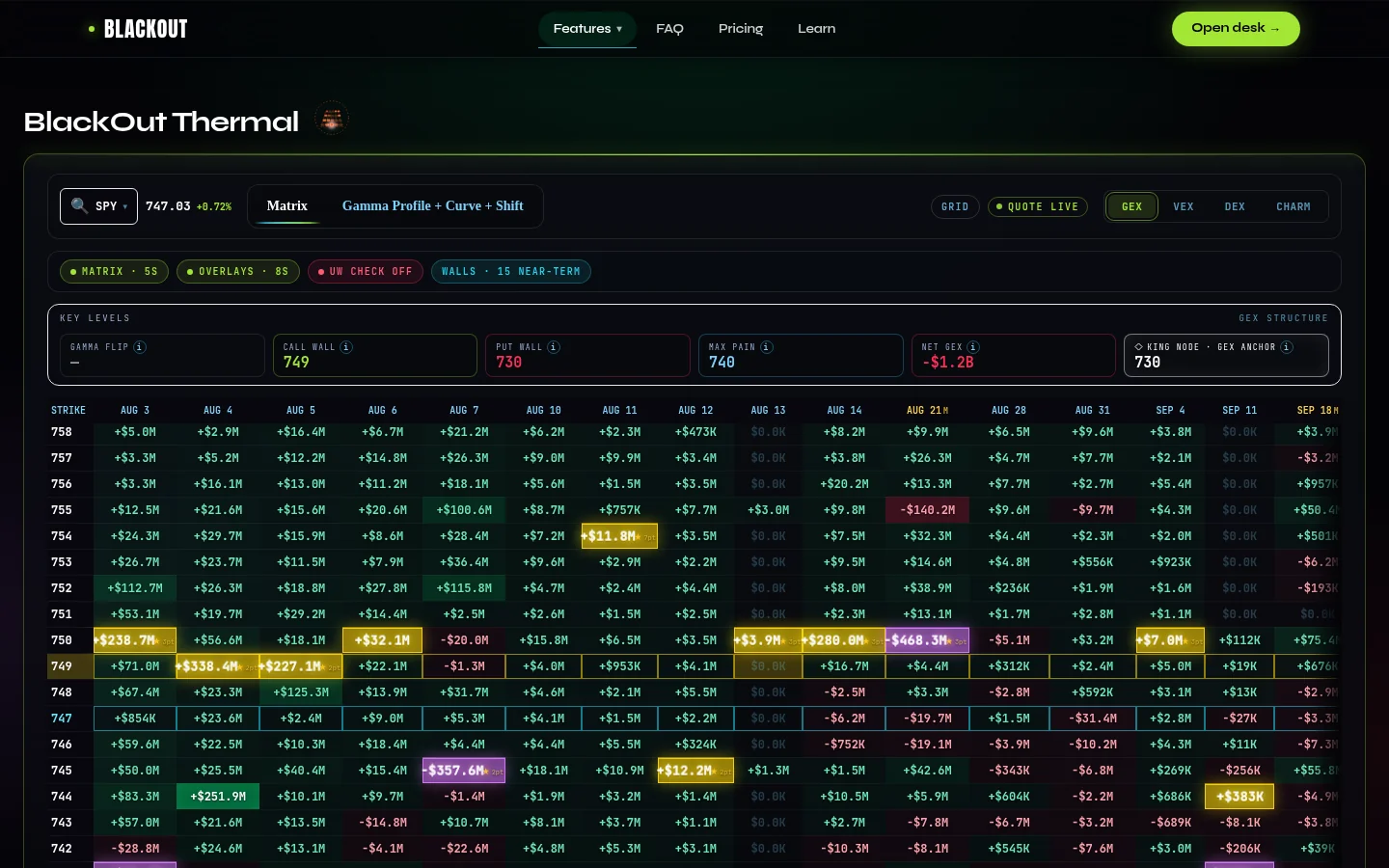Toggle the Quote Live indicator
This screenshot has width=1389, height=868.
(x=1038, y=206)
